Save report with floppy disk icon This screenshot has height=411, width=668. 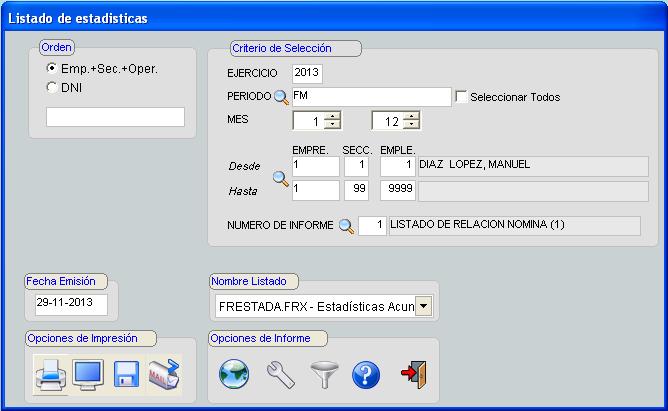coord(127,374)
